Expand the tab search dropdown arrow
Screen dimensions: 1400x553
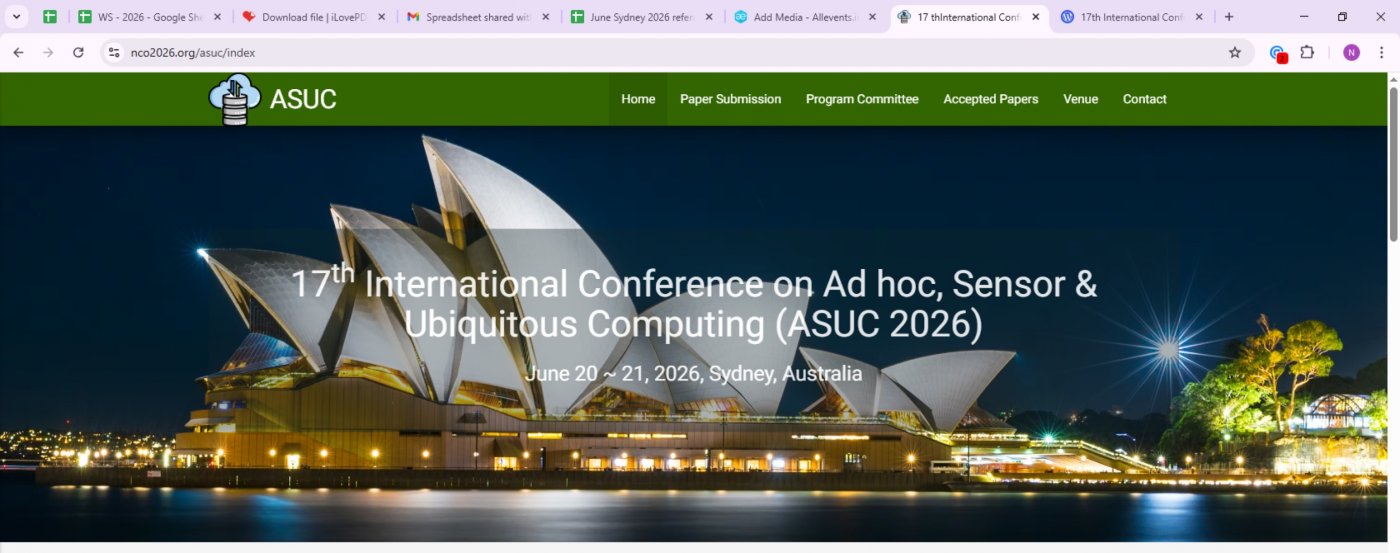pos(16,17)
